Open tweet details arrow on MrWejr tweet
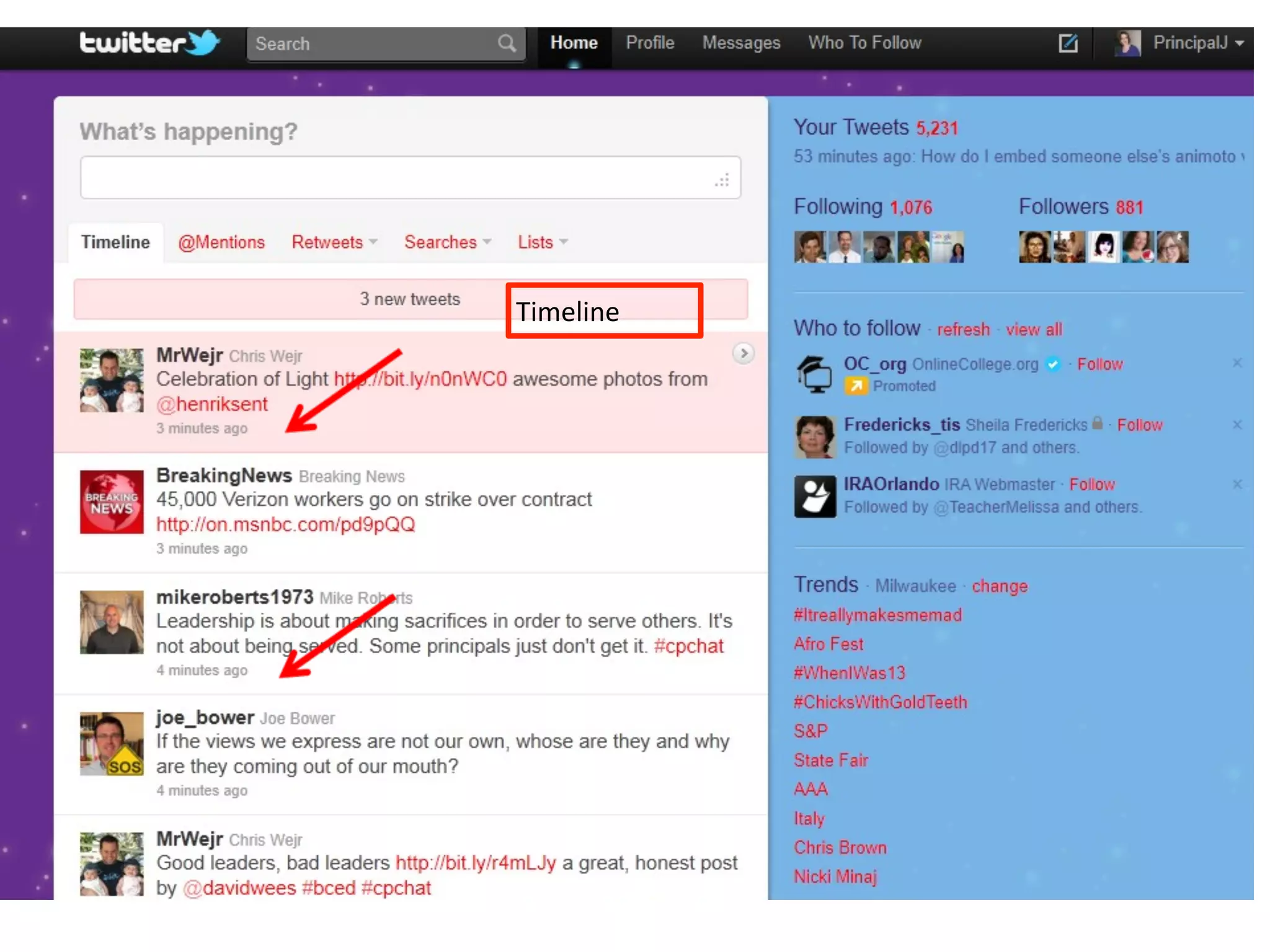The image size is (1270, 952). [x=744, y=353]
